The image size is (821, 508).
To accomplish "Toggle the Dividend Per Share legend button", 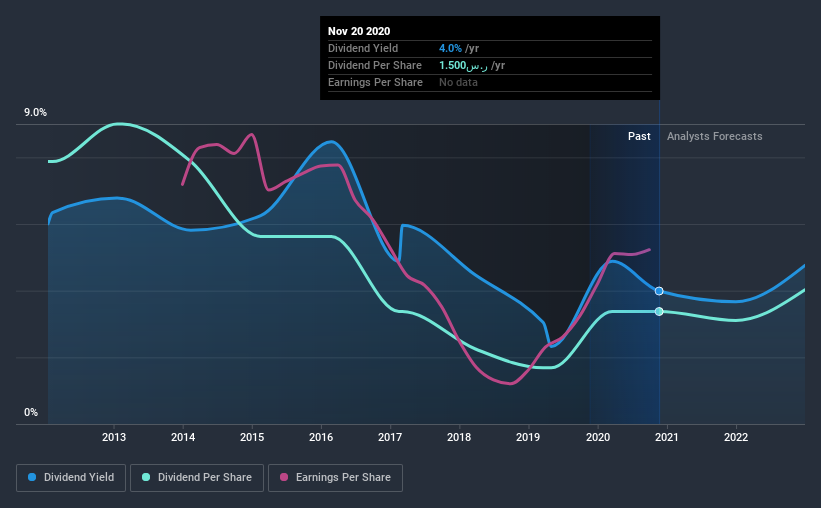I will coord(197,478).
